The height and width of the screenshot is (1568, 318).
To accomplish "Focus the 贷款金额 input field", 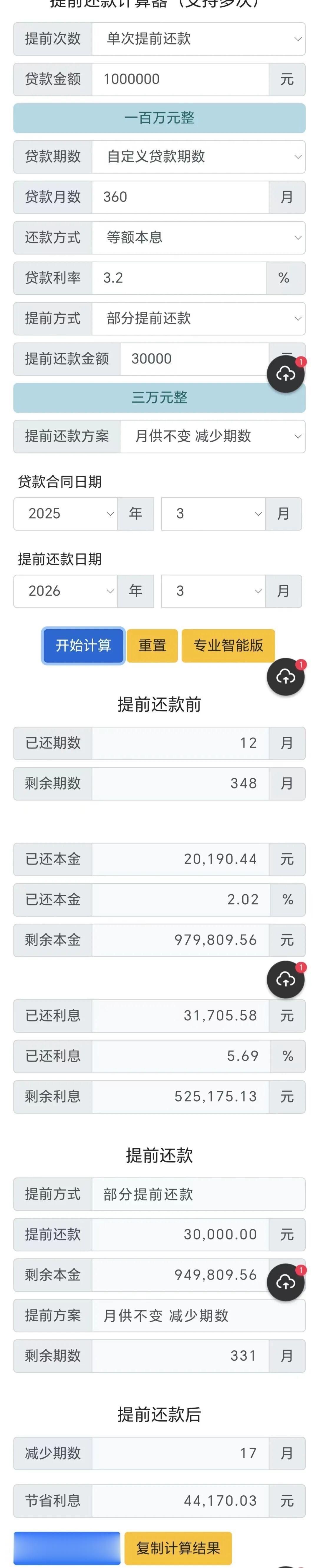I will click(180, 79).
